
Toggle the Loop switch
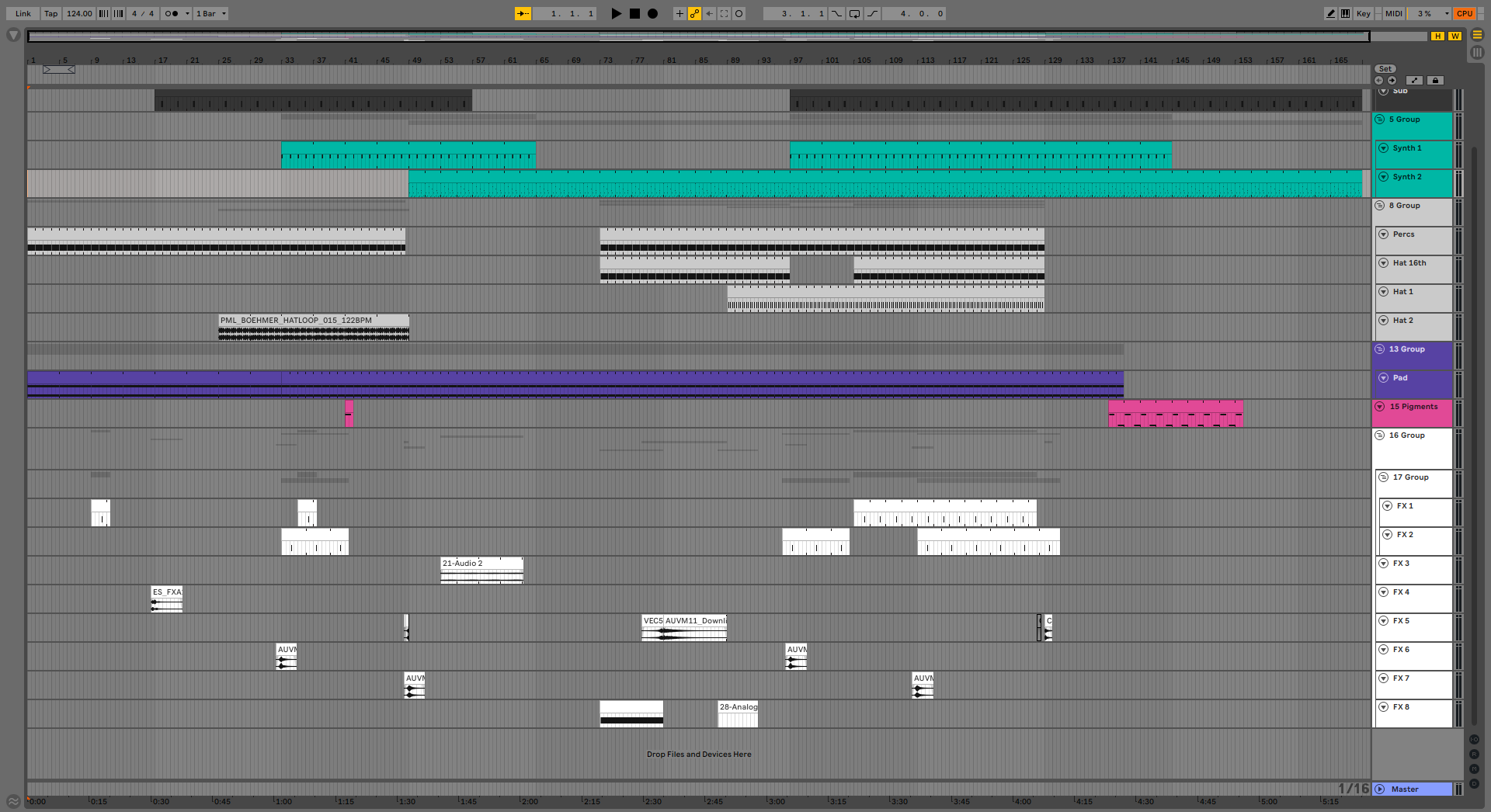click(x=854, y=13)
